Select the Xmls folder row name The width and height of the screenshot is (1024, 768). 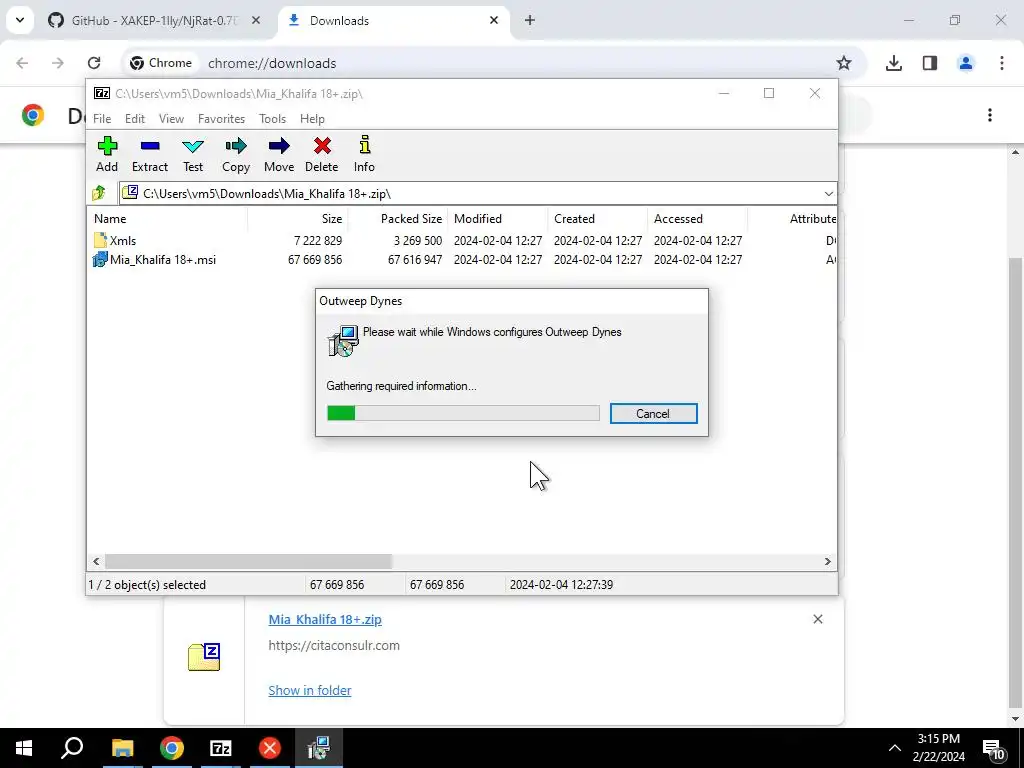[x=123, y=240]
